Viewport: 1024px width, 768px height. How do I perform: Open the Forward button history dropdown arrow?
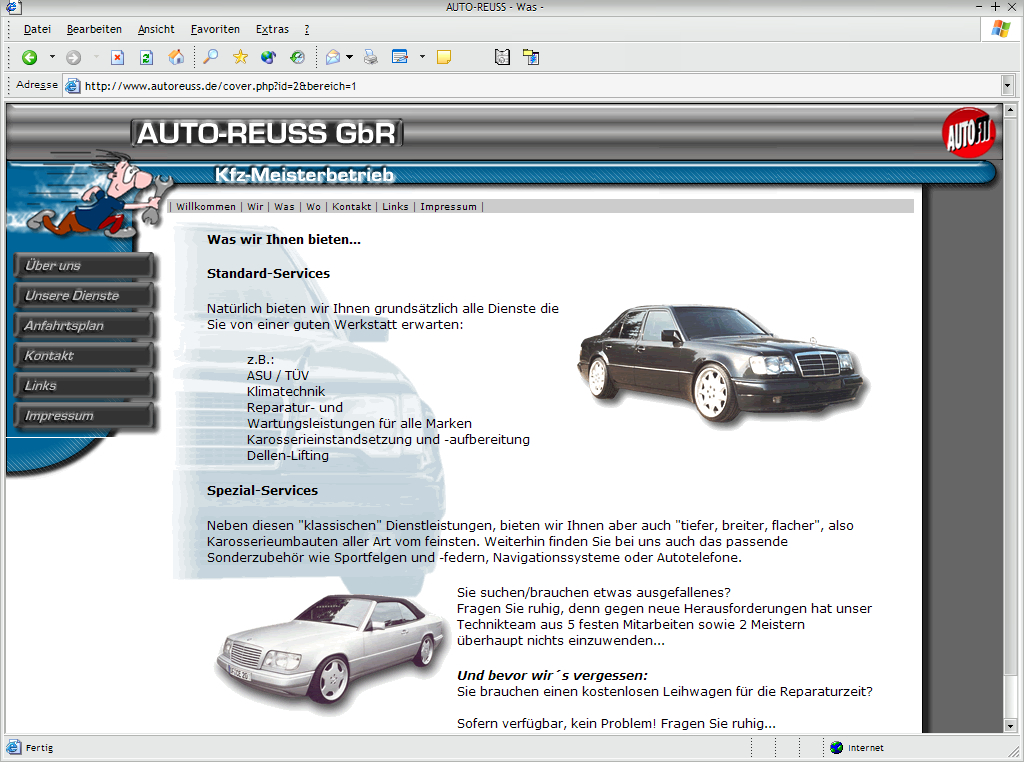[x=96, y=57]
